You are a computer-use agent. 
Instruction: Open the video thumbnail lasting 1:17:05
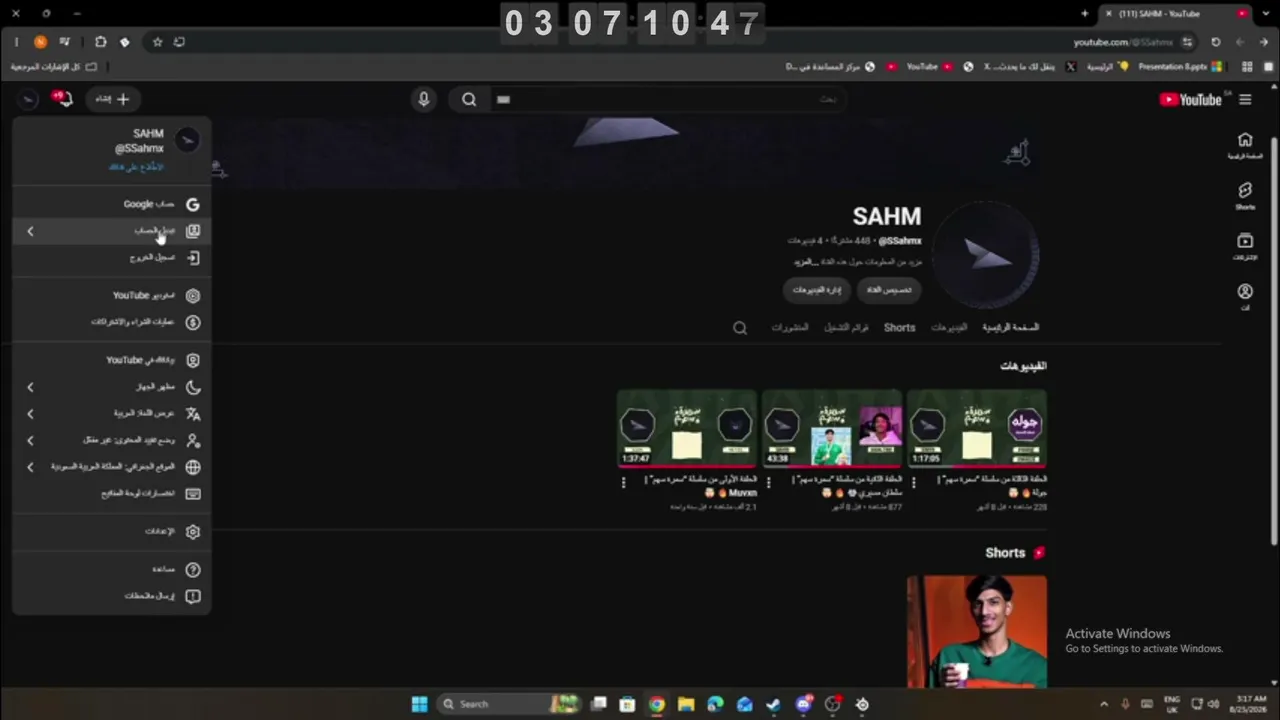click(977, 428)
